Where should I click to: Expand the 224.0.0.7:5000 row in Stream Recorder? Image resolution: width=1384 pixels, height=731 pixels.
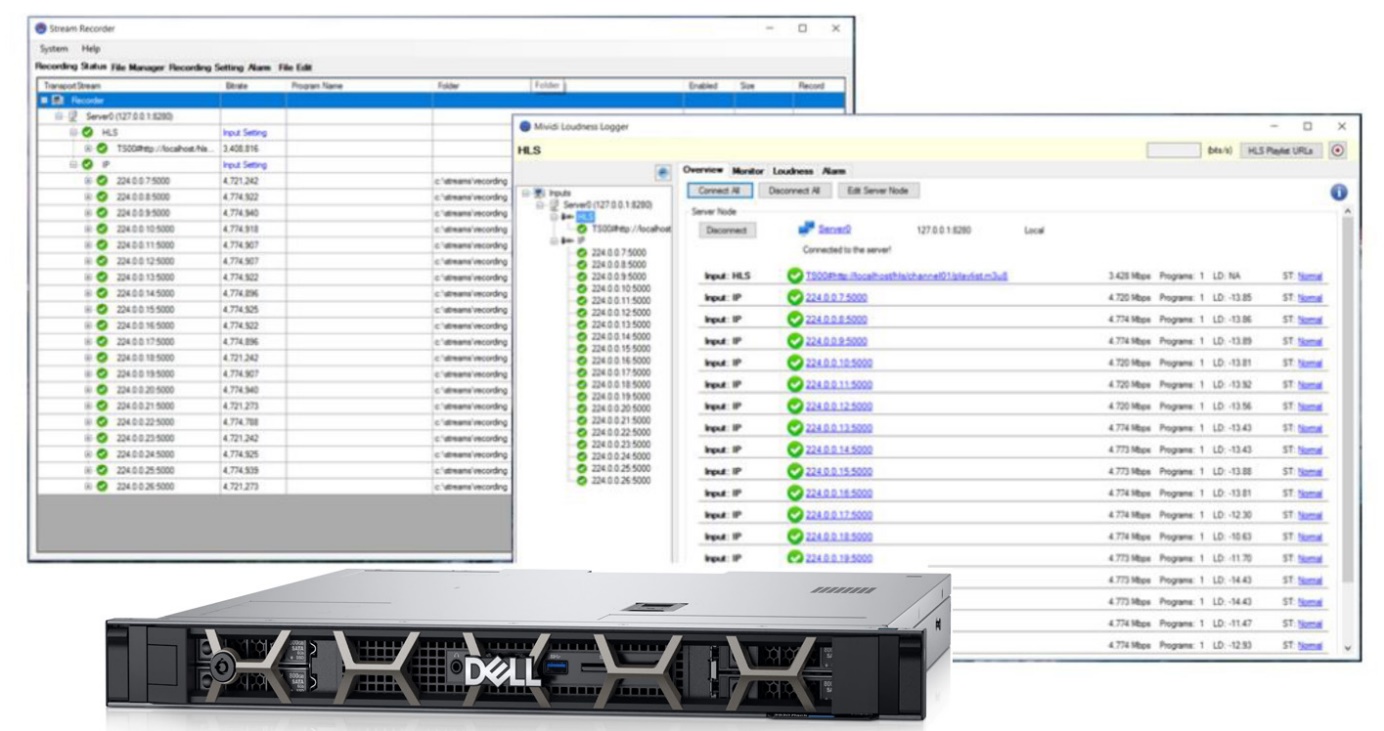(88, 181)
